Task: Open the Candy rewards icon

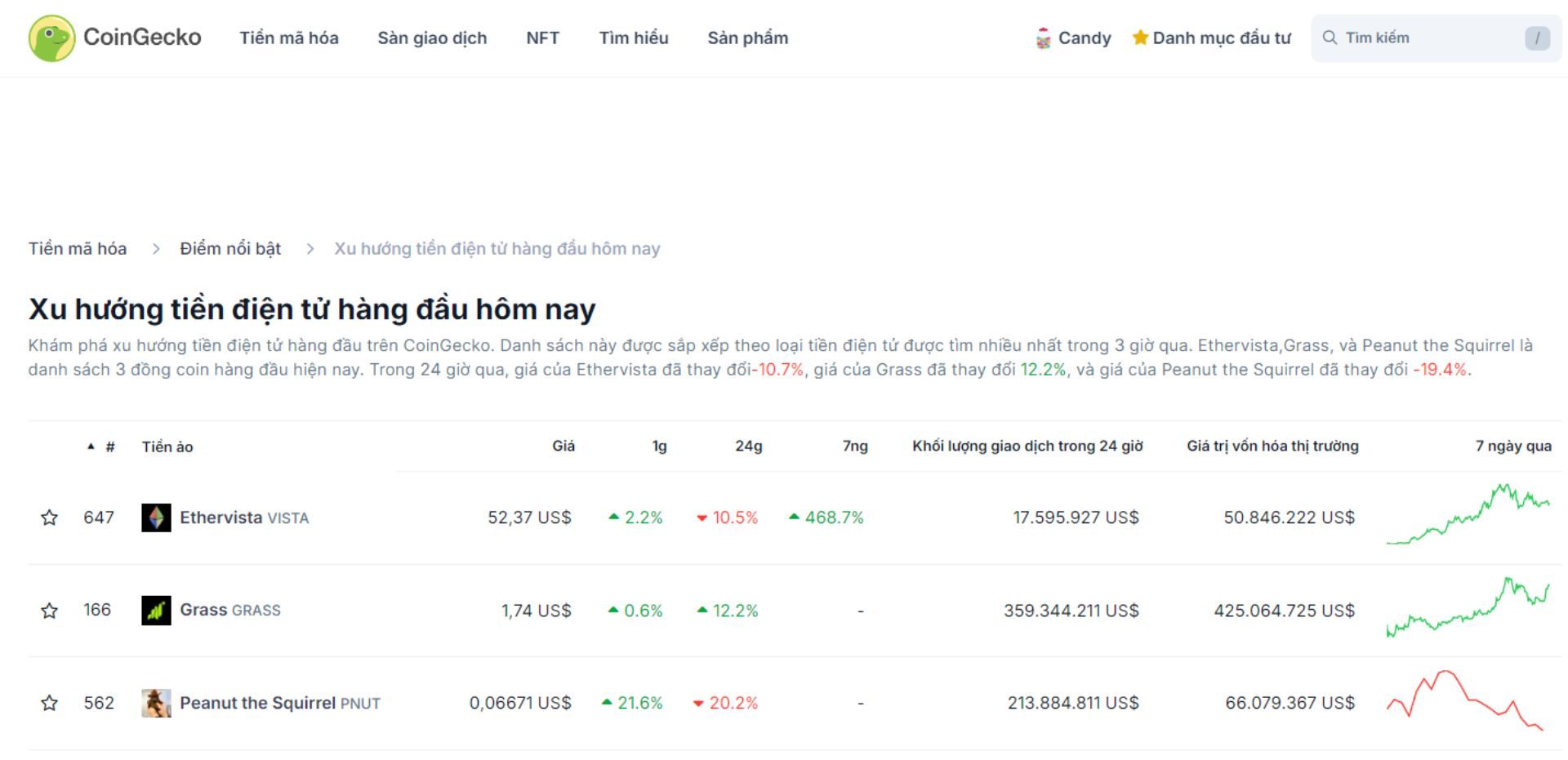Action: [x=1045, y=38]
